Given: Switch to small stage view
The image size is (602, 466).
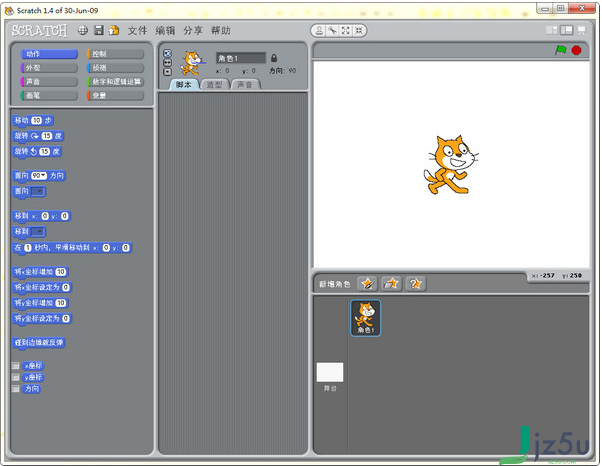Looking at the screenshot, I should coord(551,30).
